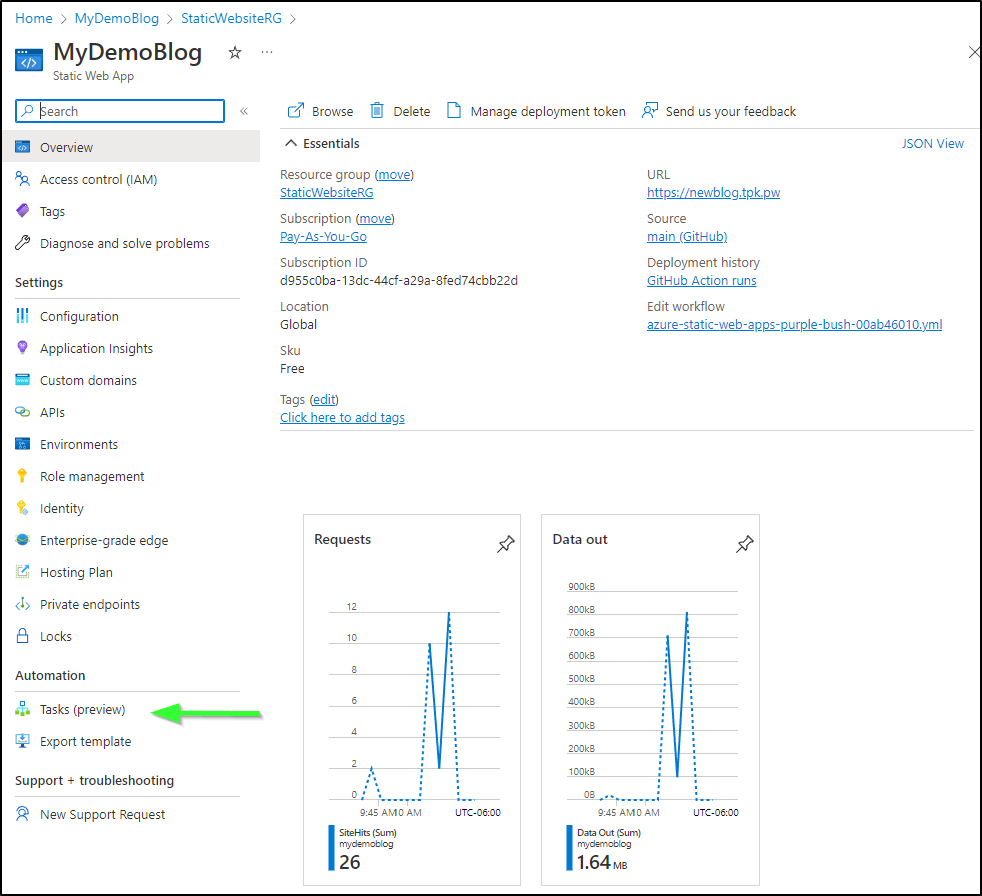Click the feedback person icon
The width and height of the screenshot is (982, 896).
tap(650, 111)
